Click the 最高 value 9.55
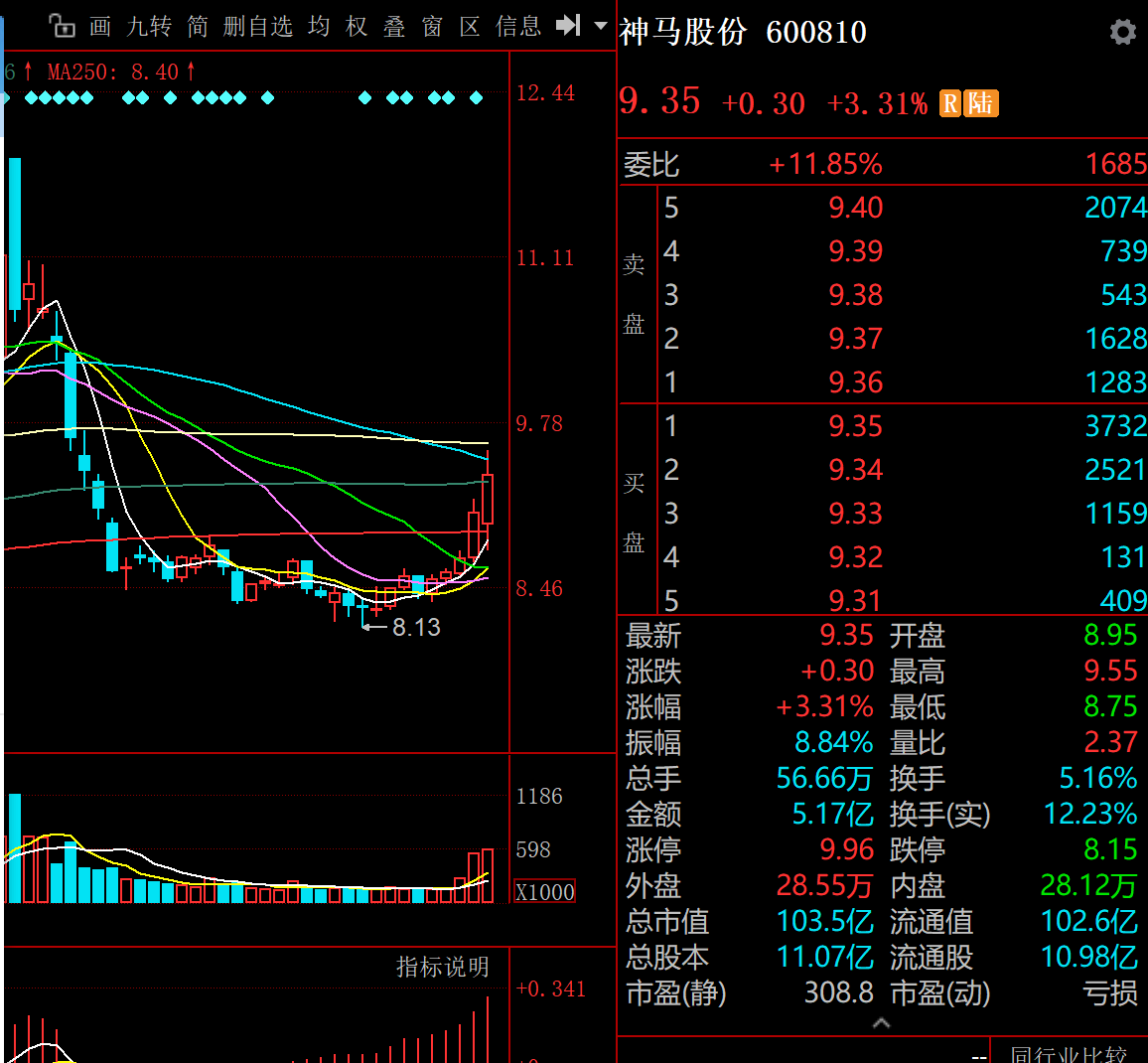1148x1063 pixels. pyautogui.click(x=1110, y=671)
